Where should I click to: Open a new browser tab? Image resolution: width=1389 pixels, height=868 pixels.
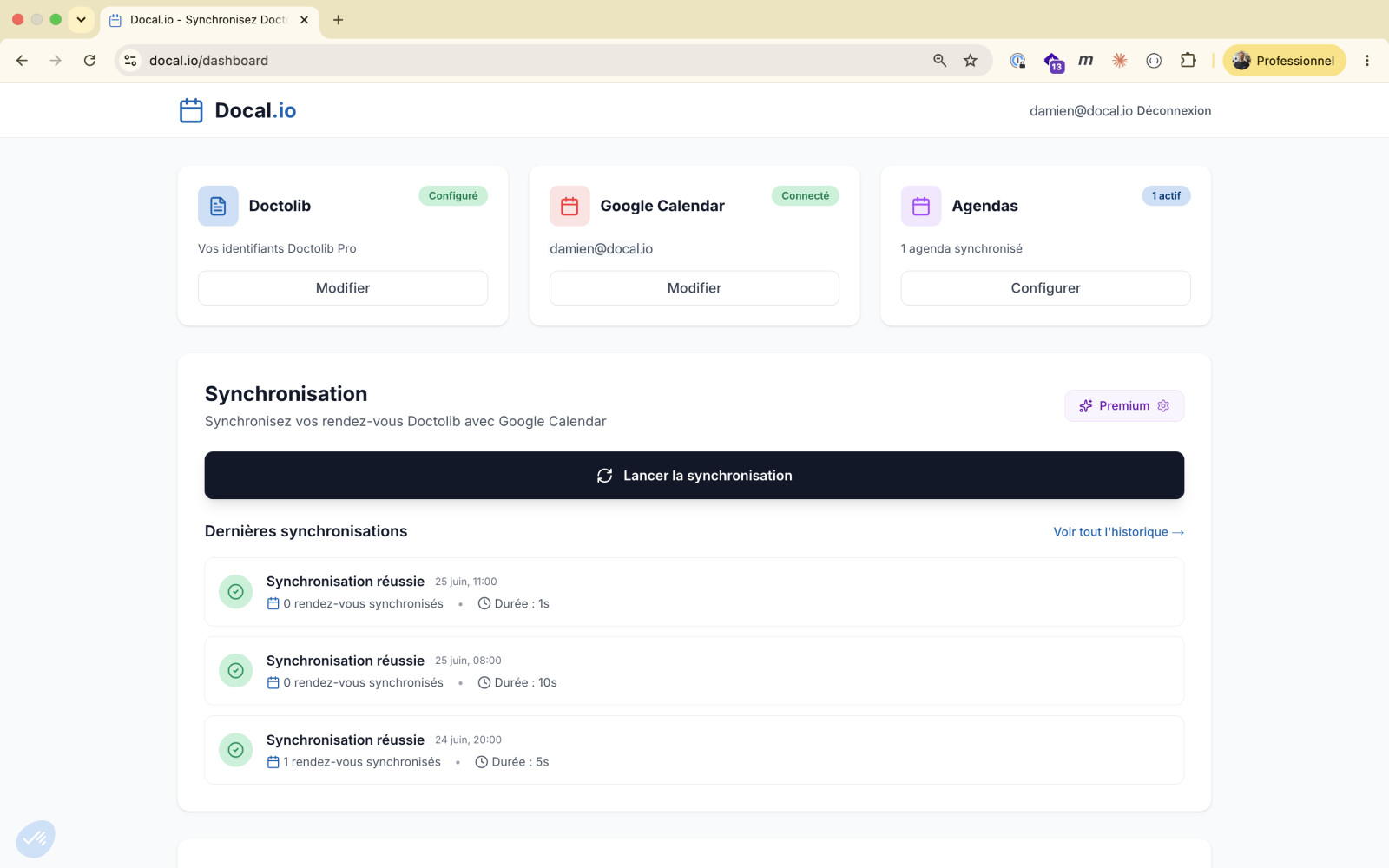339,20
